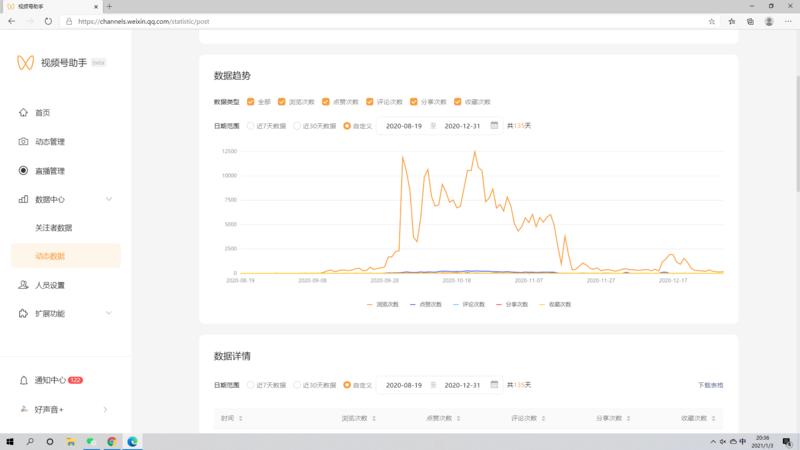Viewport: 800px width, 450px height.
Task: Toggle the 分享次数 data type checkbox
Action: point(414,102)
